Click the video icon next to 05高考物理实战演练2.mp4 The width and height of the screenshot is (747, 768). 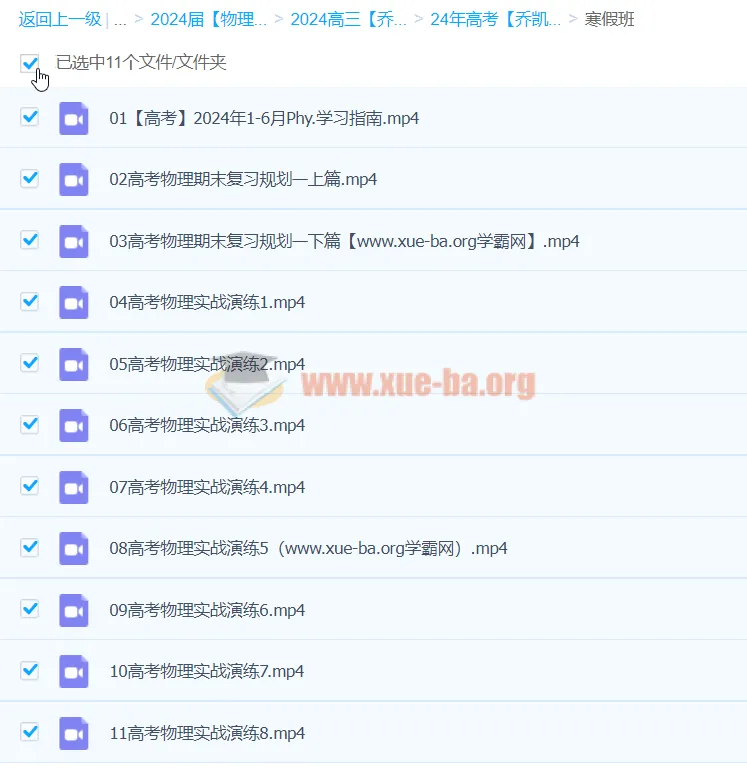click(x=73, y=365)
